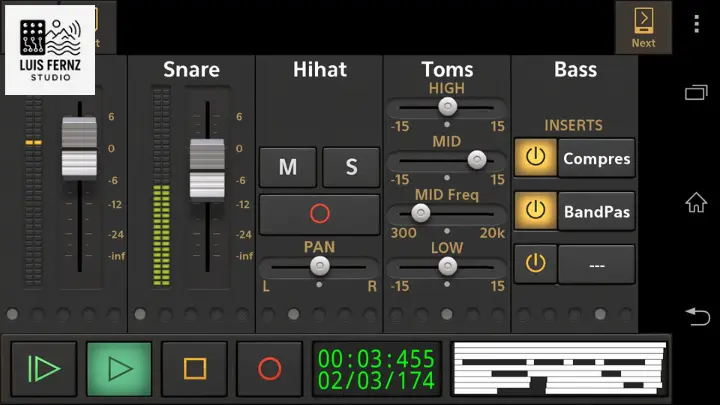
Task: Stop playback with the square button
Action: (194, 369)
